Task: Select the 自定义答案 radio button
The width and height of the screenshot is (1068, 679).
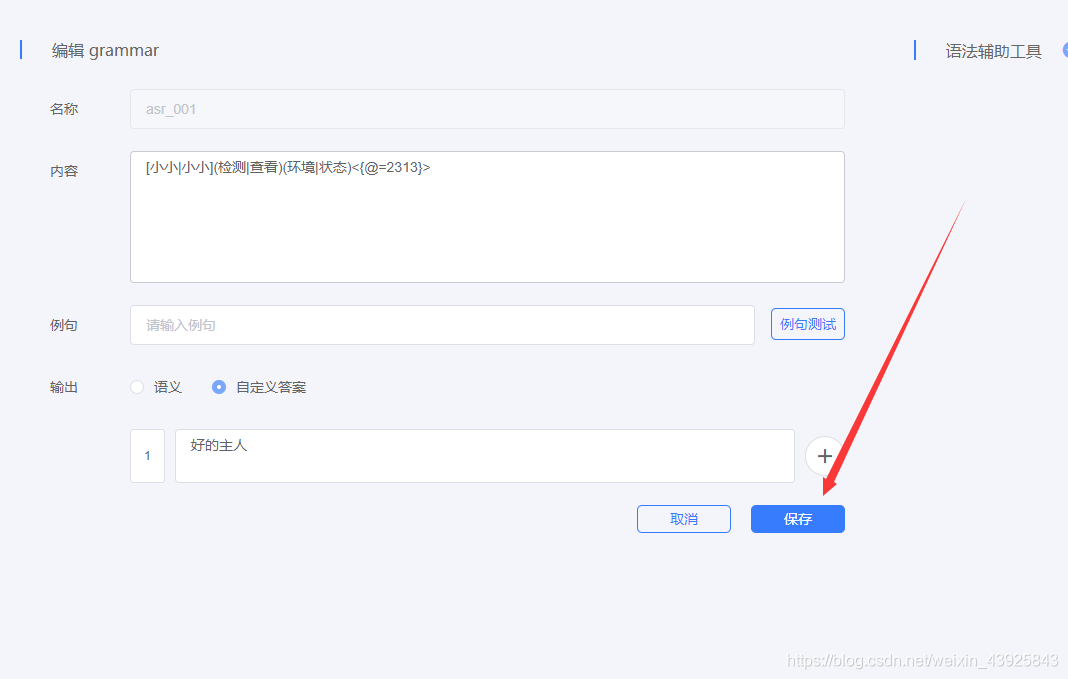Action: [x=219, y=387]
